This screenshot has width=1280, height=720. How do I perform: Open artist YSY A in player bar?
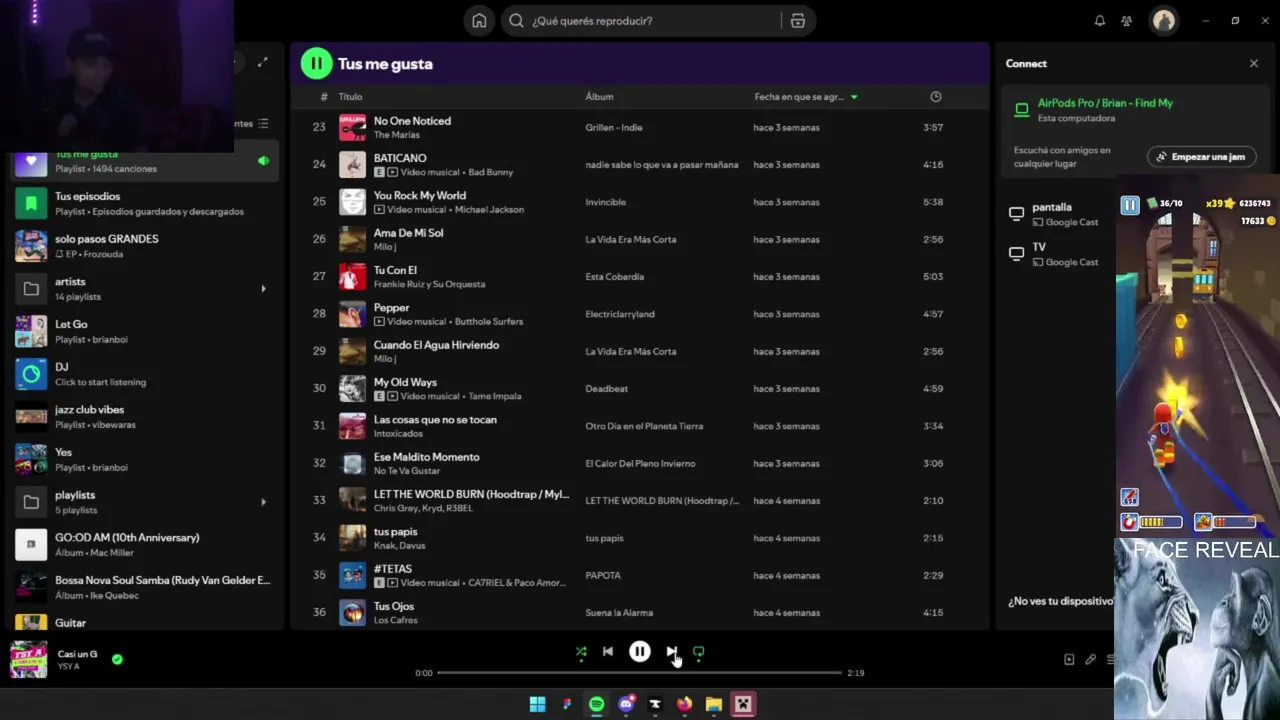click(68, 667)
